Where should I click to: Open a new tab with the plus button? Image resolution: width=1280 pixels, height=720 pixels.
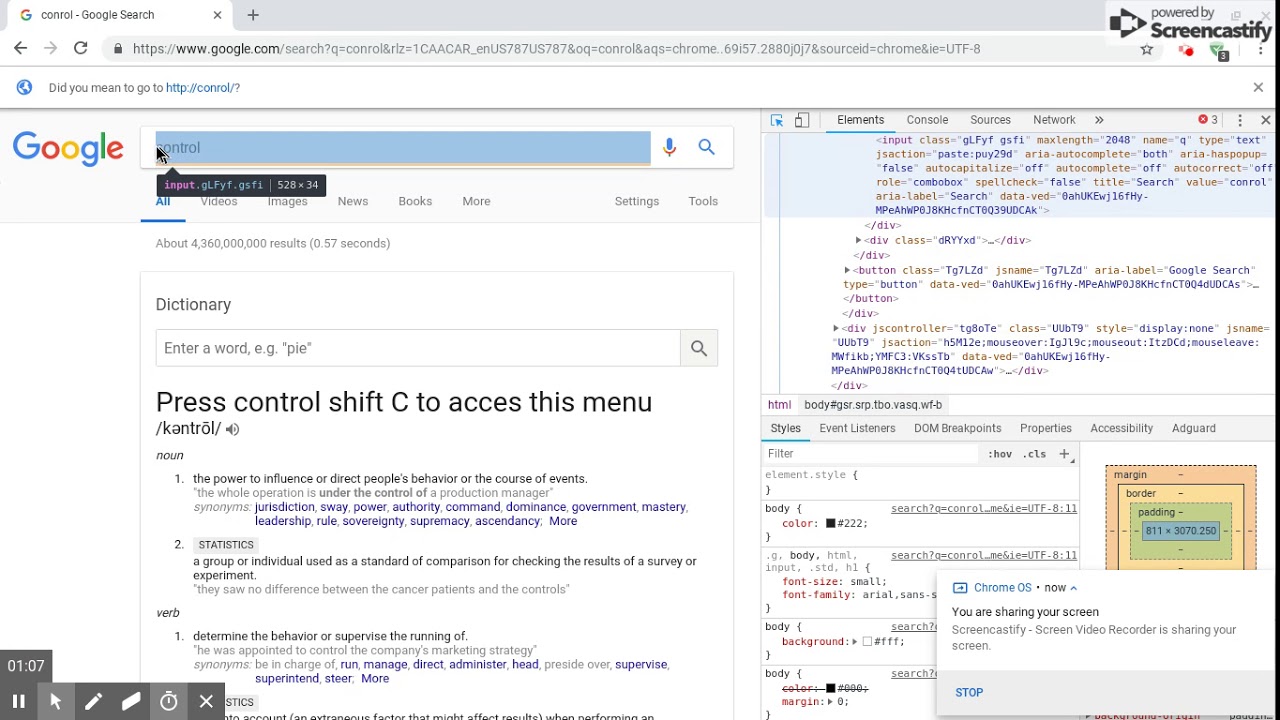pyautogui.click(x=253, y=15)
